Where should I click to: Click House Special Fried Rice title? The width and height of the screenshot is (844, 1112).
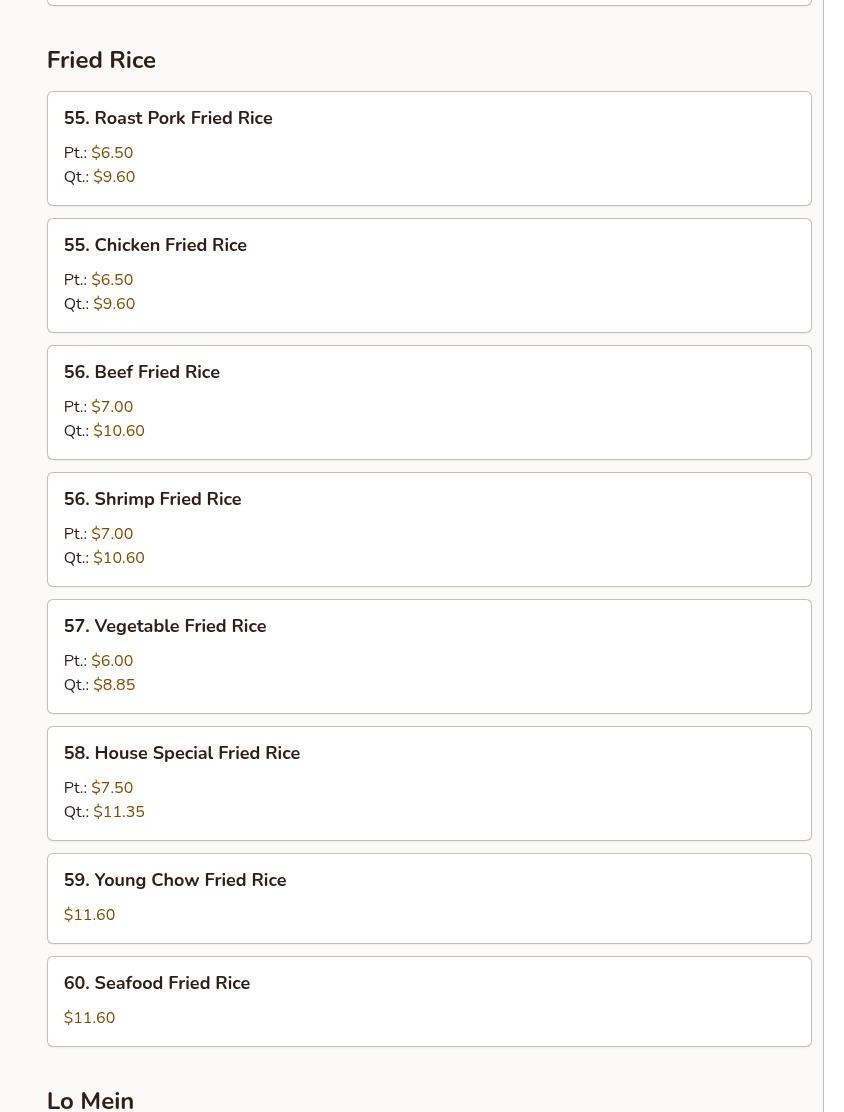click(x=182, y=753)
